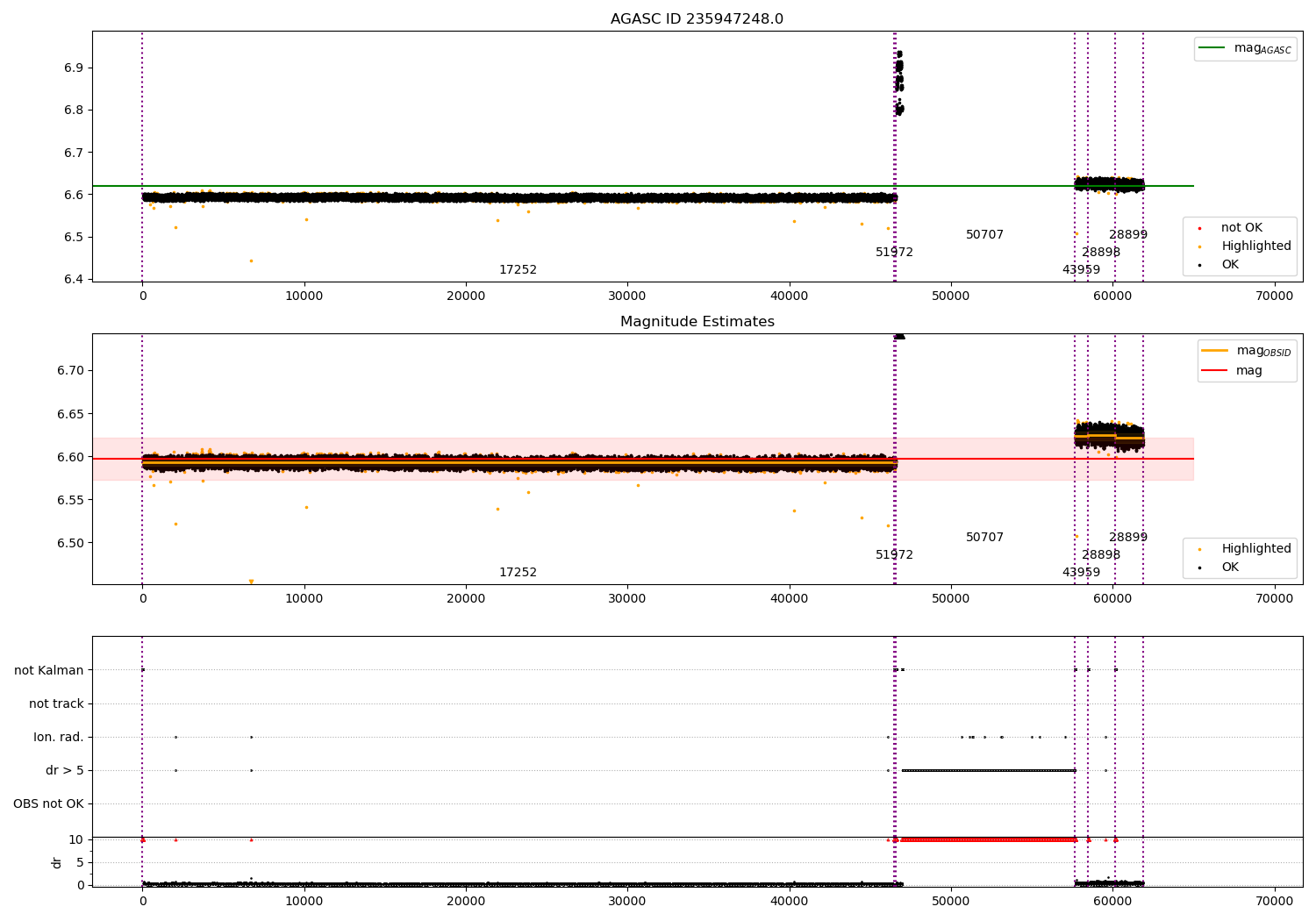Click the red line swatch beside 'mag'
Viewport: 1316px width, 921px height.
(x=1214, y=370)
